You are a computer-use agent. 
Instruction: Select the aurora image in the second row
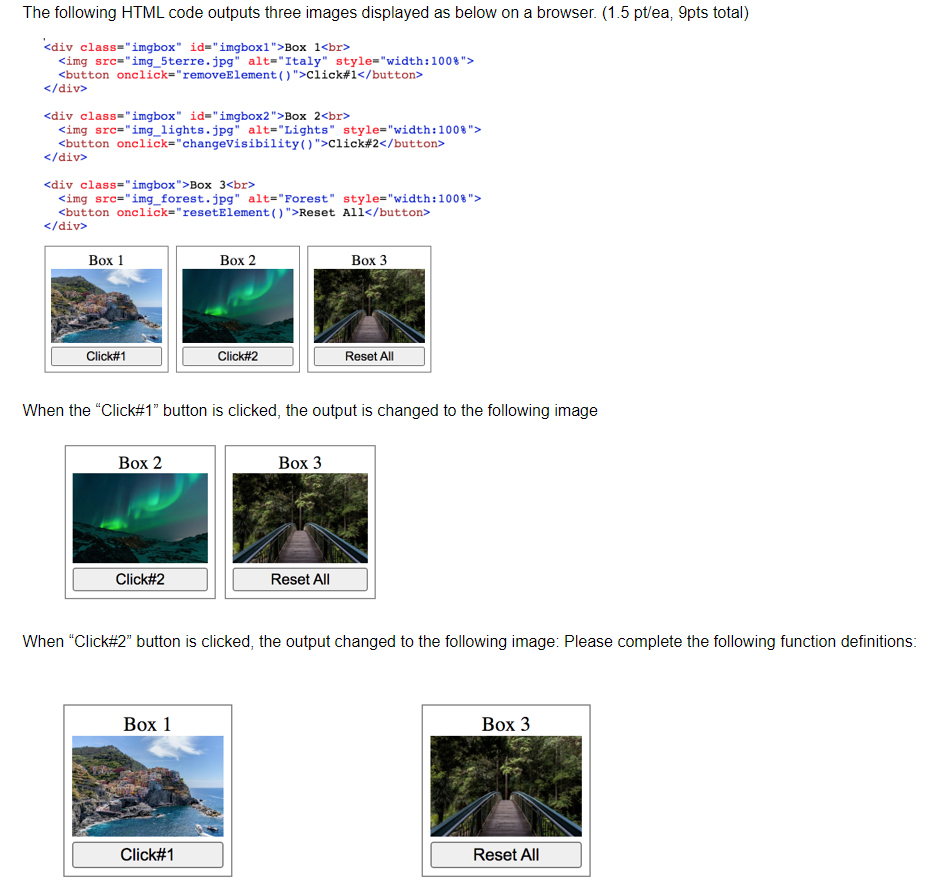click(139, 517)
